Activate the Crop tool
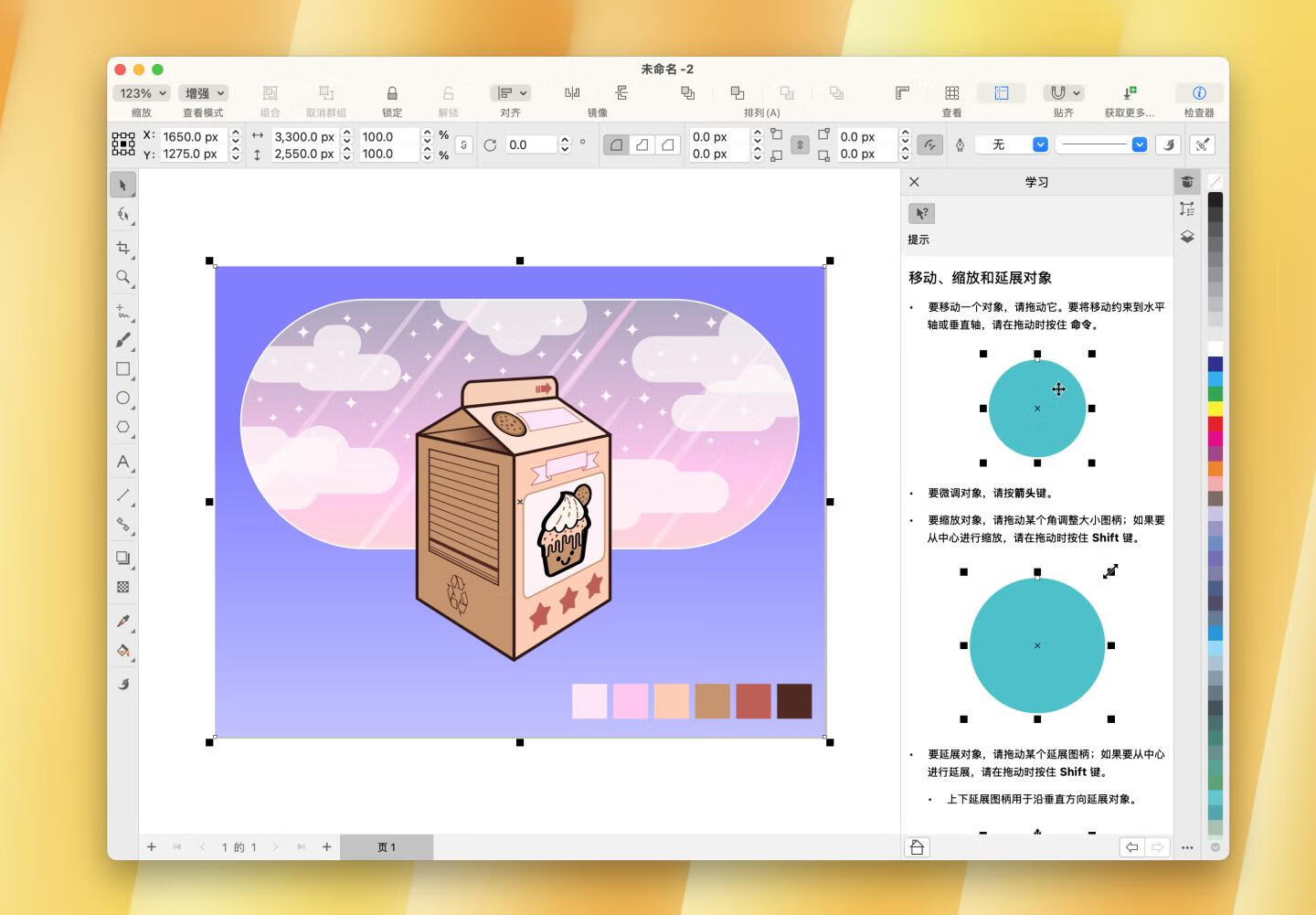Image resolution: width=1316 pixels, height=915 pixels. point(123,247)
